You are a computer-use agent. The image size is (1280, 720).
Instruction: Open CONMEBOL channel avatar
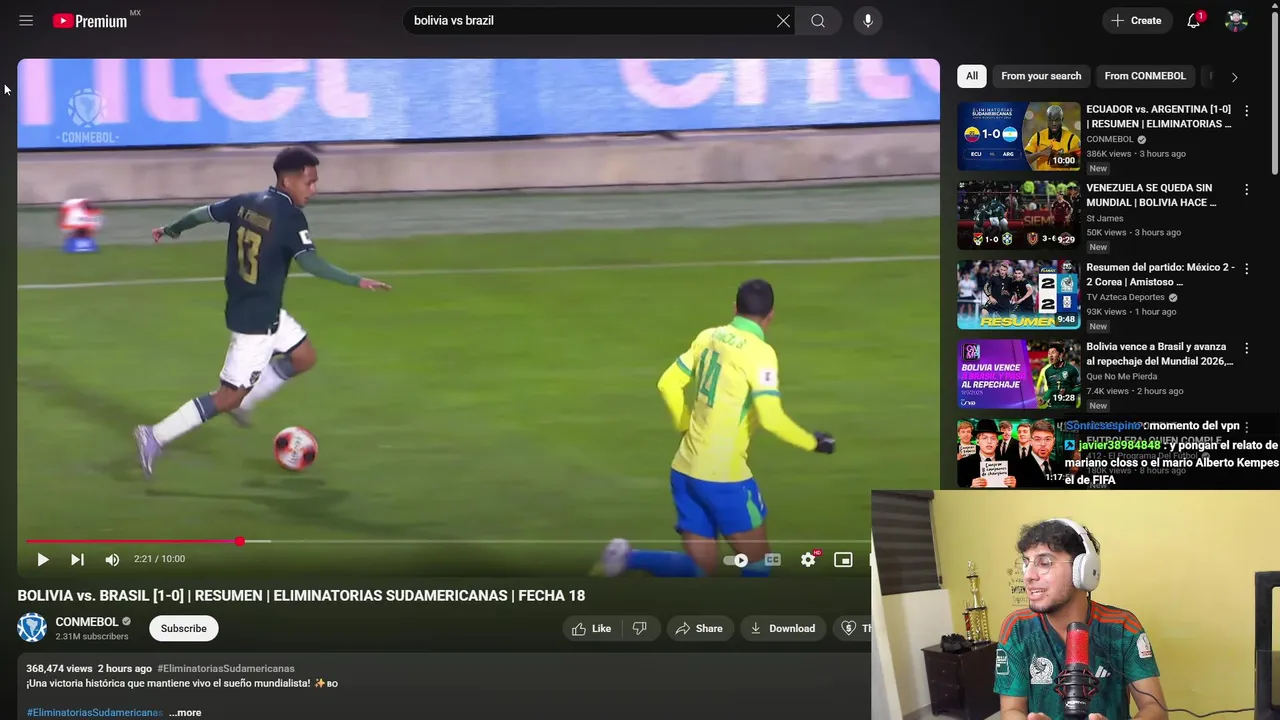pyautogui.click(x=32, y=628)
